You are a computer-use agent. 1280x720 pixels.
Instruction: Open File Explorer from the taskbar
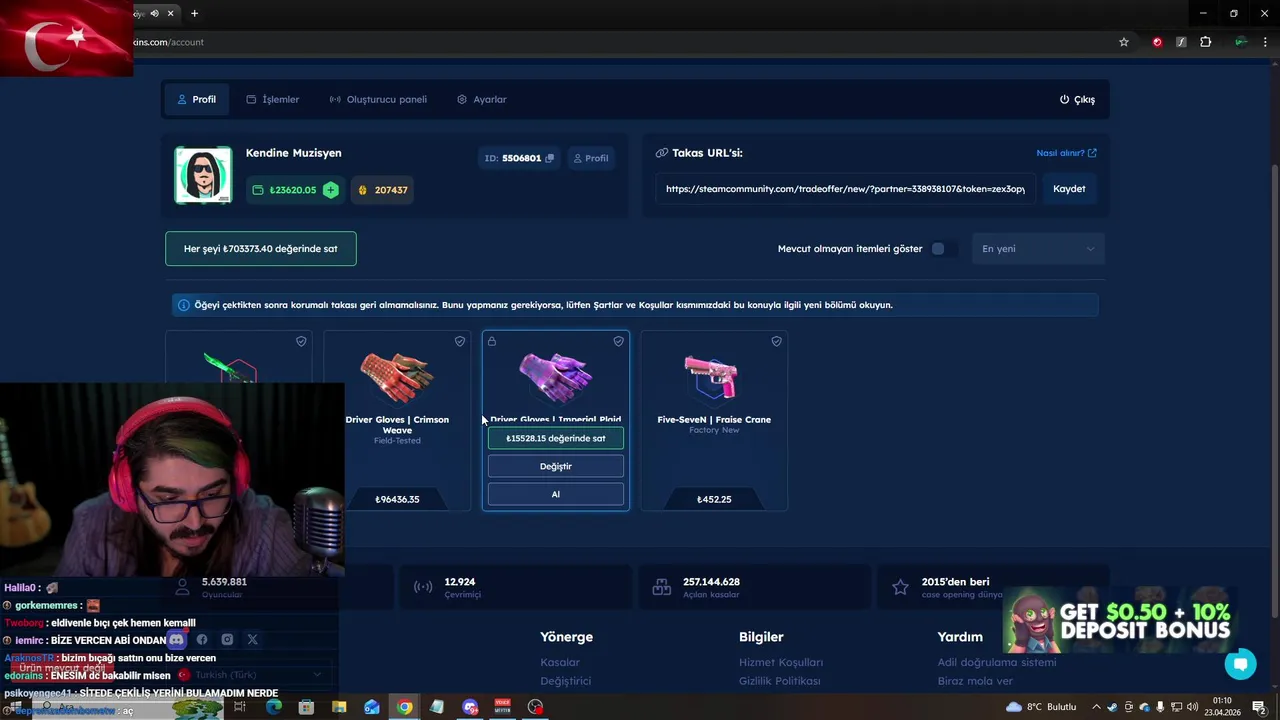[339, 707]
